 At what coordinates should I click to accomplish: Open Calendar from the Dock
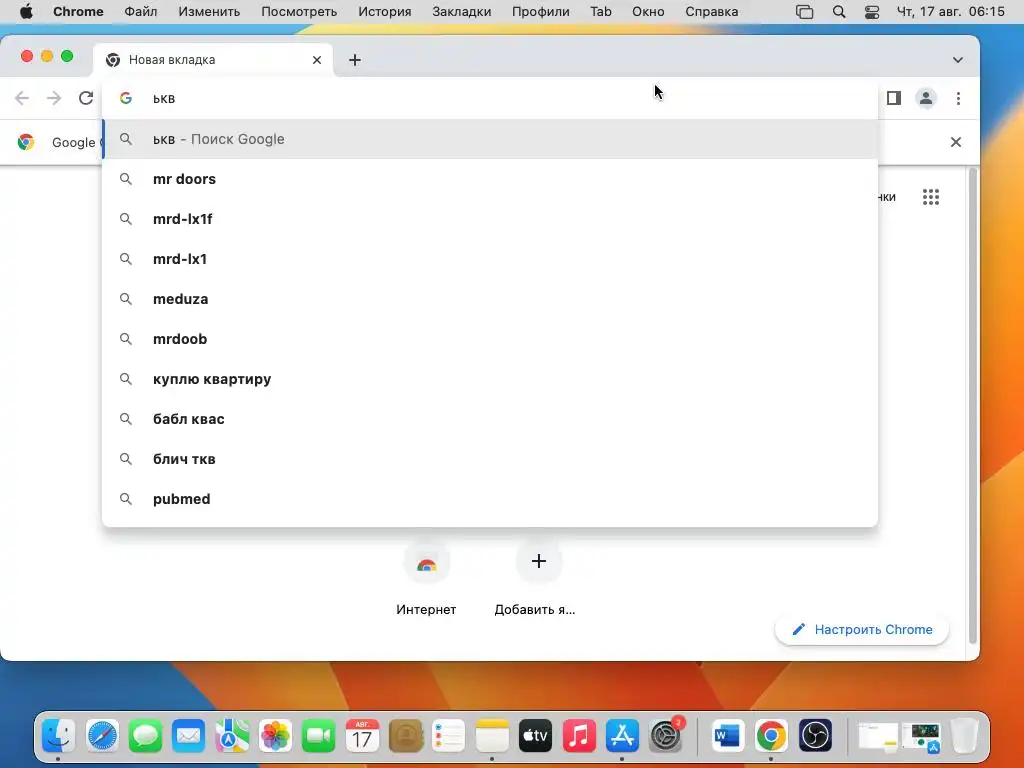362,736
